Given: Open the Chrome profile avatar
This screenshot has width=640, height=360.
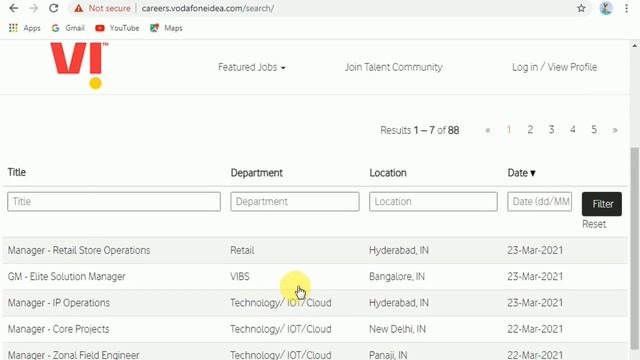Looking at the screenshot, I should click(x=606, y=8).
